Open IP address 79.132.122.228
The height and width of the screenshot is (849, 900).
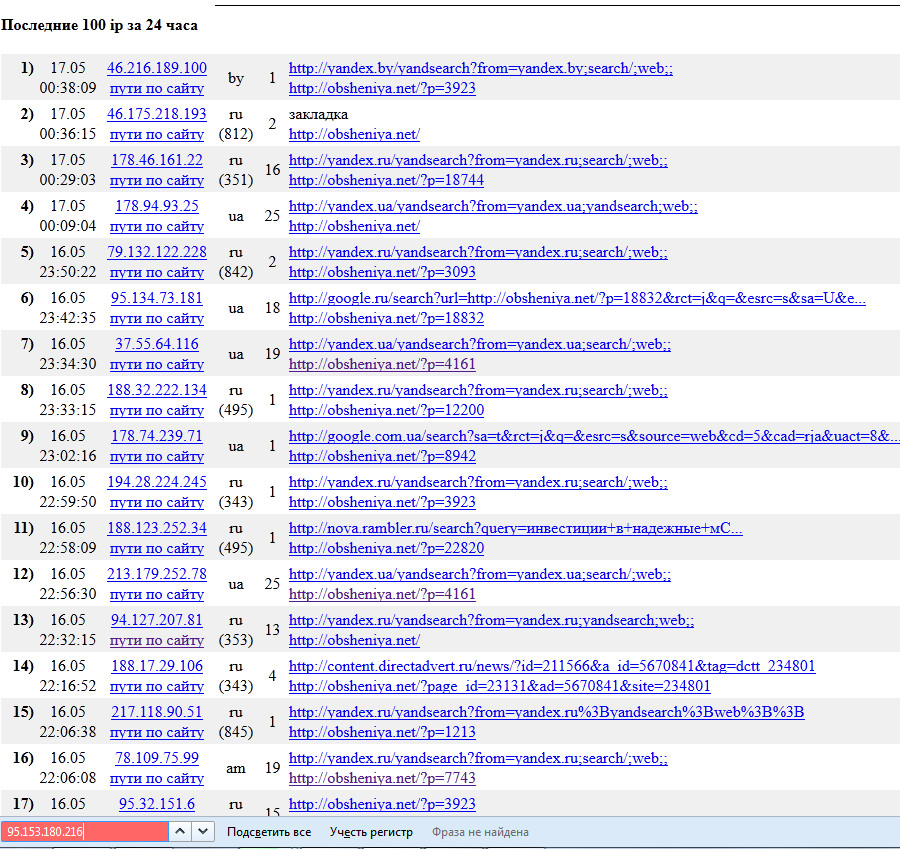tap(157, 251)
